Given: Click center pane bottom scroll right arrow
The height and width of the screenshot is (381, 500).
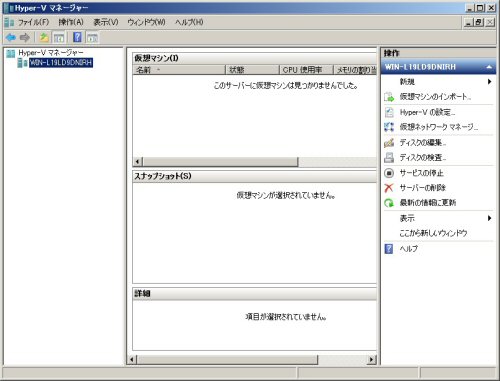Looking at the screenshot, I should pyautogui.click(x=372, y=360).
